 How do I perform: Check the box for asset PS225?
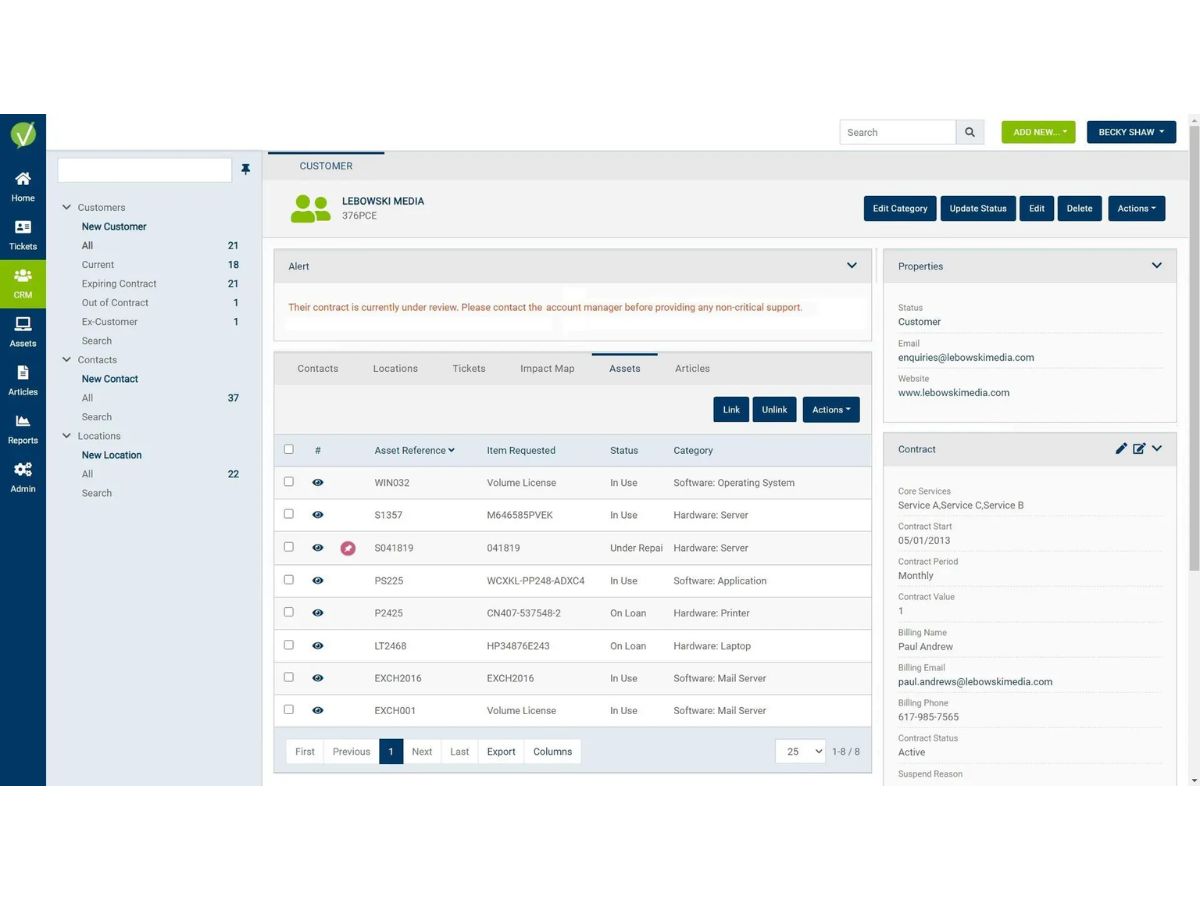tap(289, 580)
